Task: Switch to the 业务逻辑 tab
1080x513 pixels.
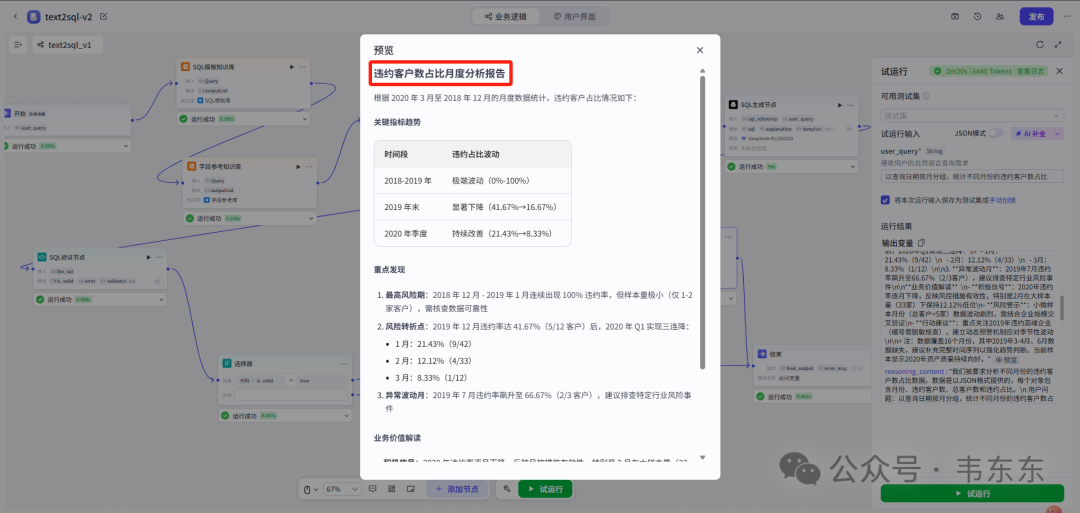Action: (x=506, y=16)
